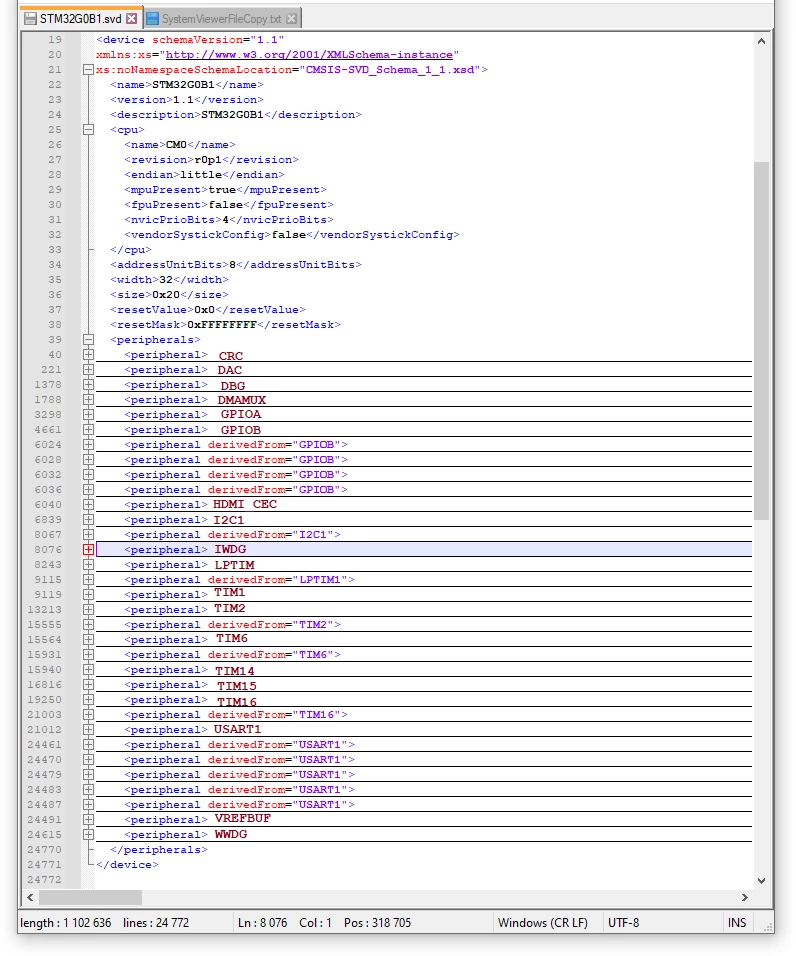This screenshot has width=796, height=956.
Task: Click the horizontal scrollbar thumb
Action: pos(90,897)
